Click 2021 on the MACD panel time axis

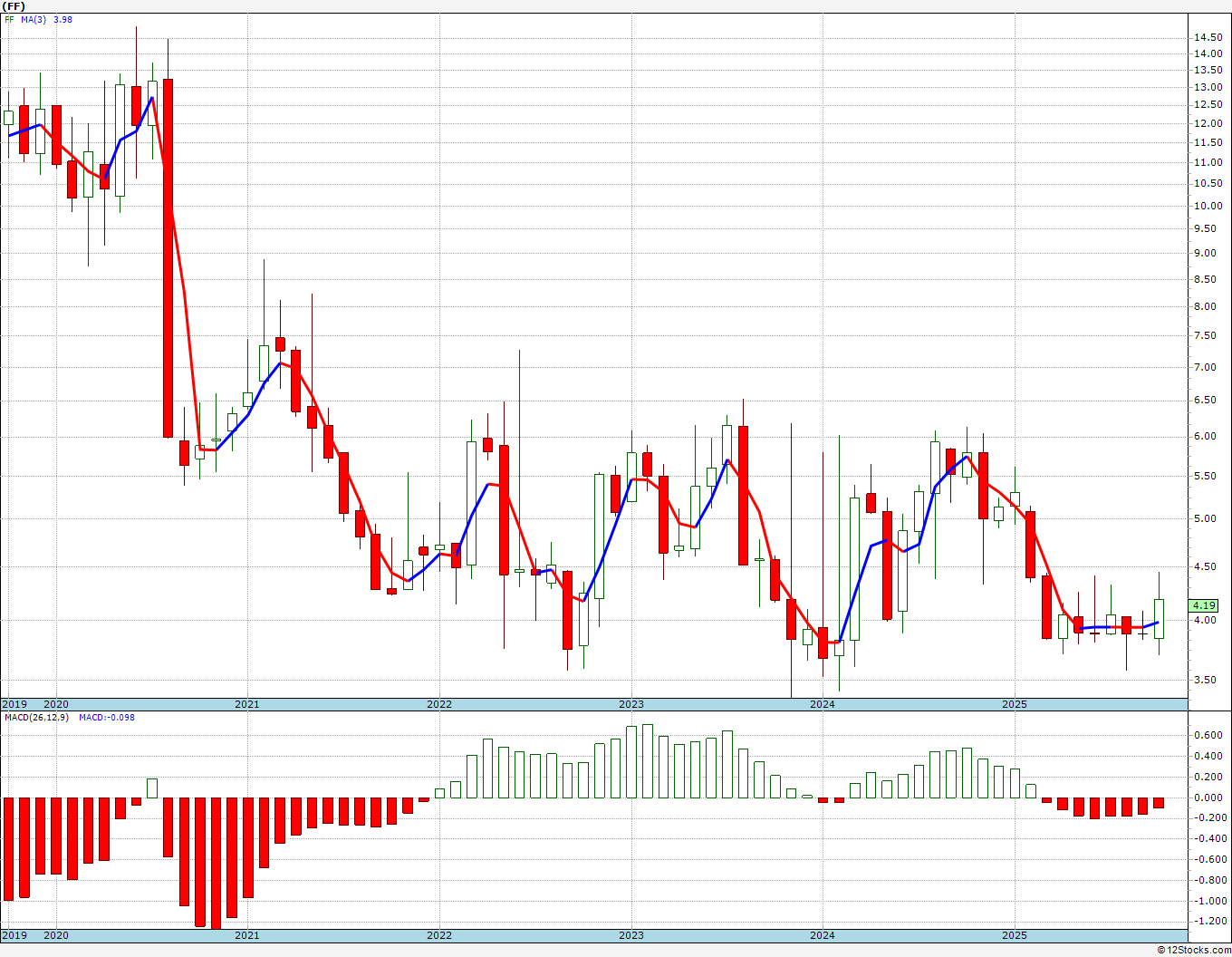(x=247, y=935)
